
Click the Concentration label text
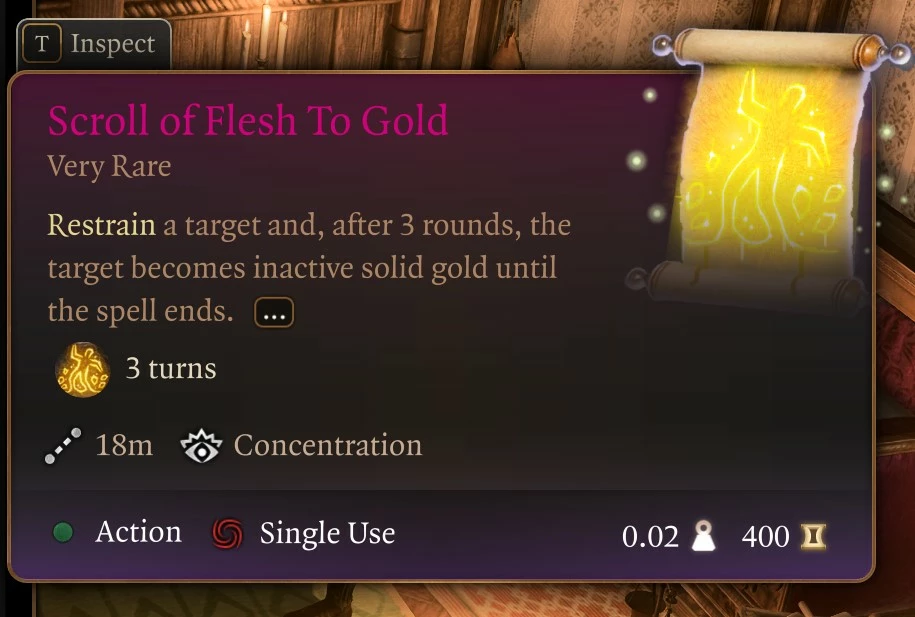(x=328, y=445)
